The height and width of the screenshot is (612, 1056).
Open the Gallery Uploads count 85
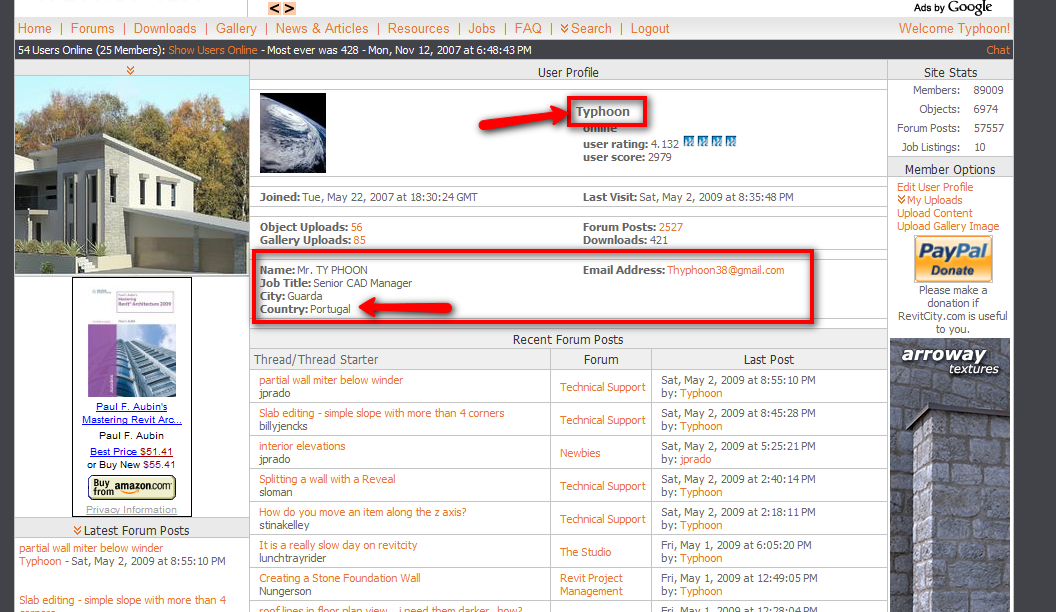point(359,240)
